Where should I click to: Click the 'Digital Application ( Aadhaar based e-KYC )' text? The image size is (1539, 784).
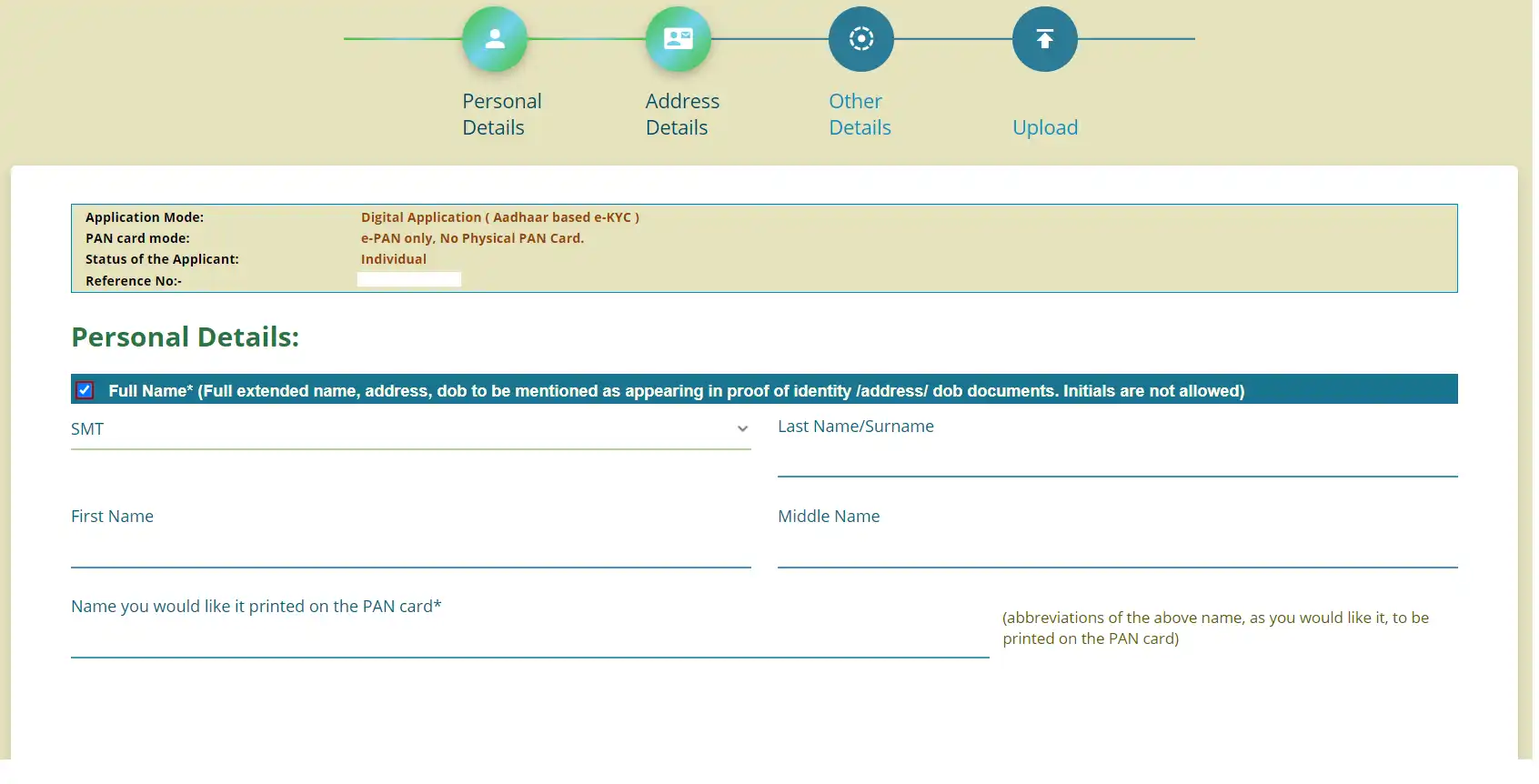pyautogui.click(x=500, y=217)
